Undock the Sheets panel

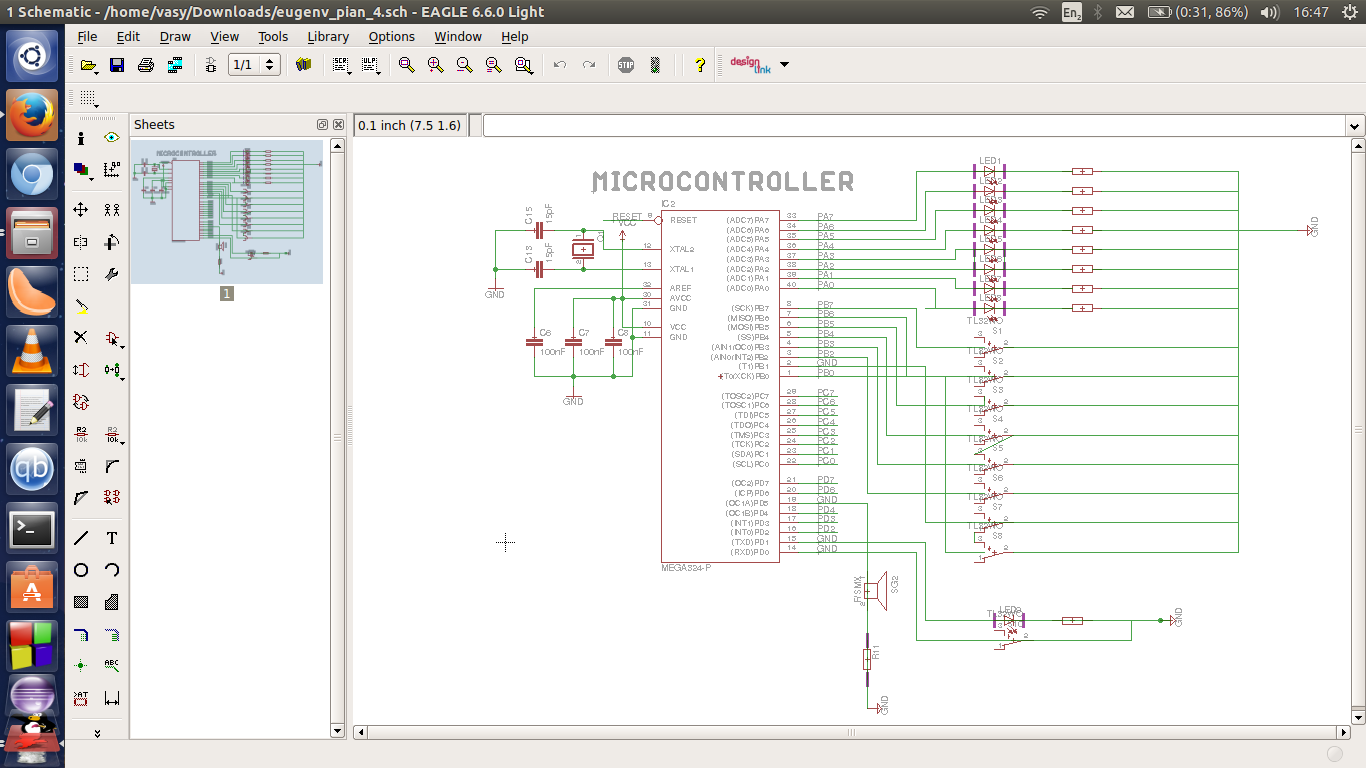coord(322,125)
